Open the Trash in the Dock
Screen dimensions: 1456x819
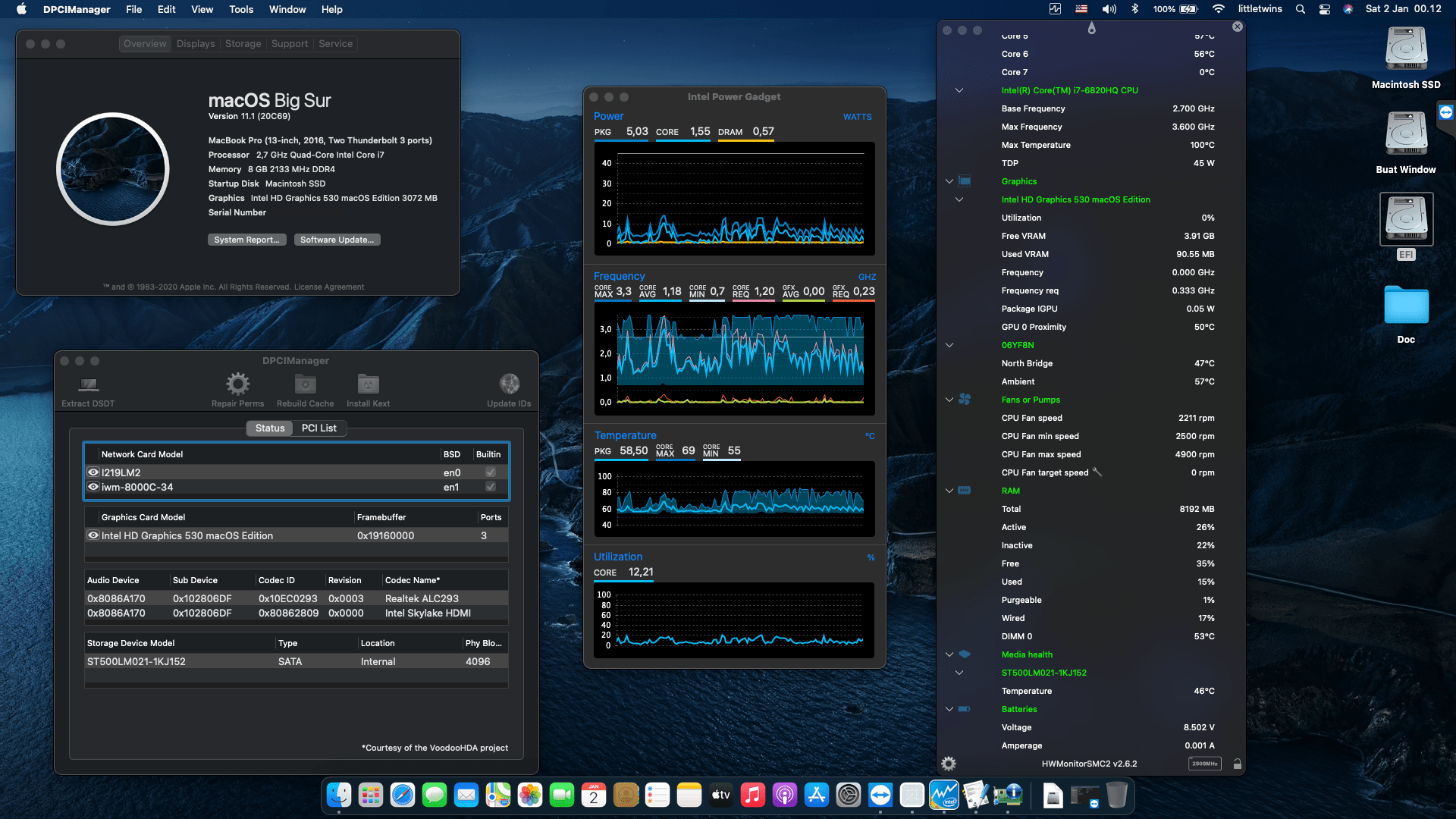click(x=1117, y=795)
